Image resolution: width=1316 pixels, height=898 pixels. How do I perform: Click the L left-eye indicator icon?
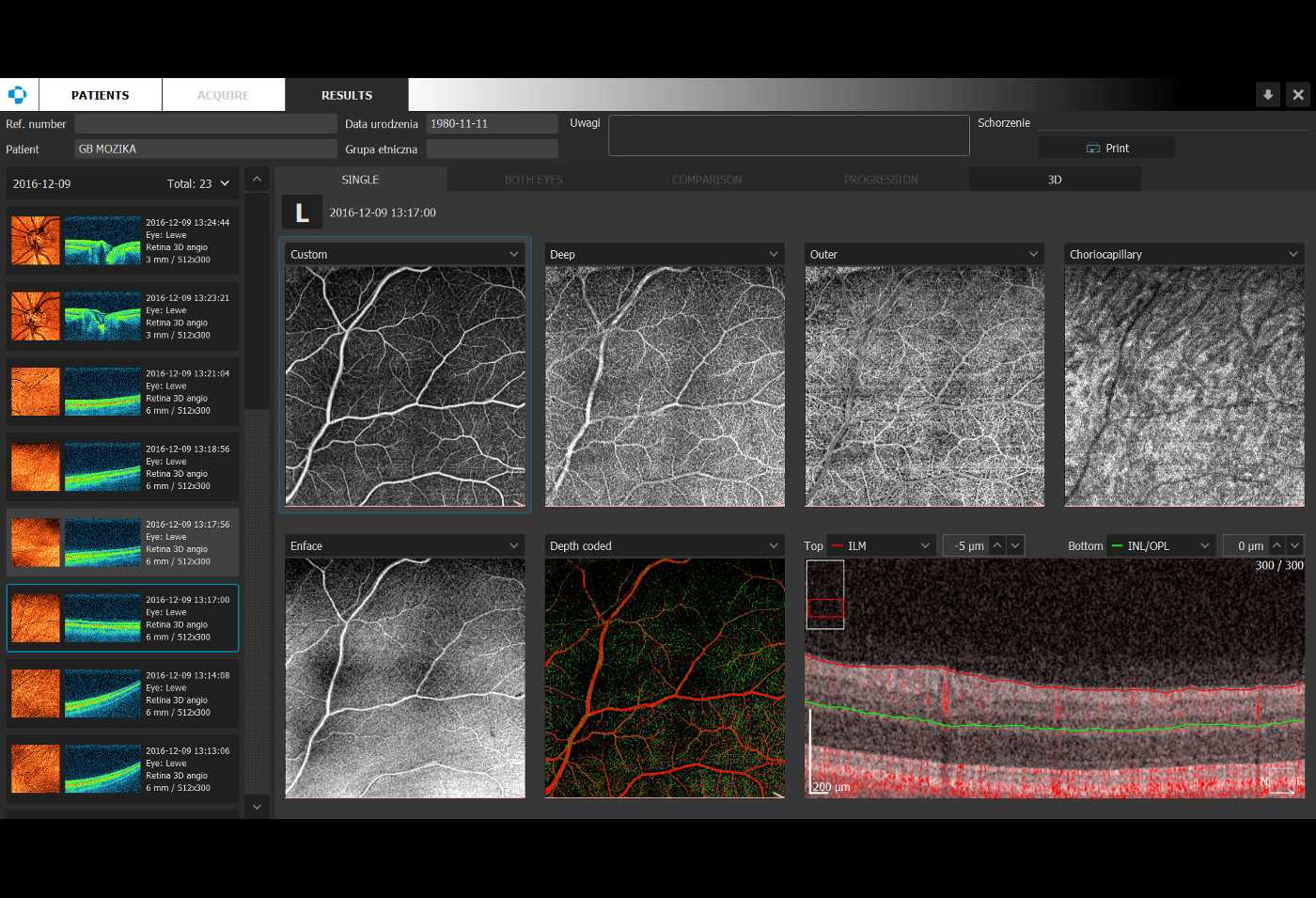[302, 213]
